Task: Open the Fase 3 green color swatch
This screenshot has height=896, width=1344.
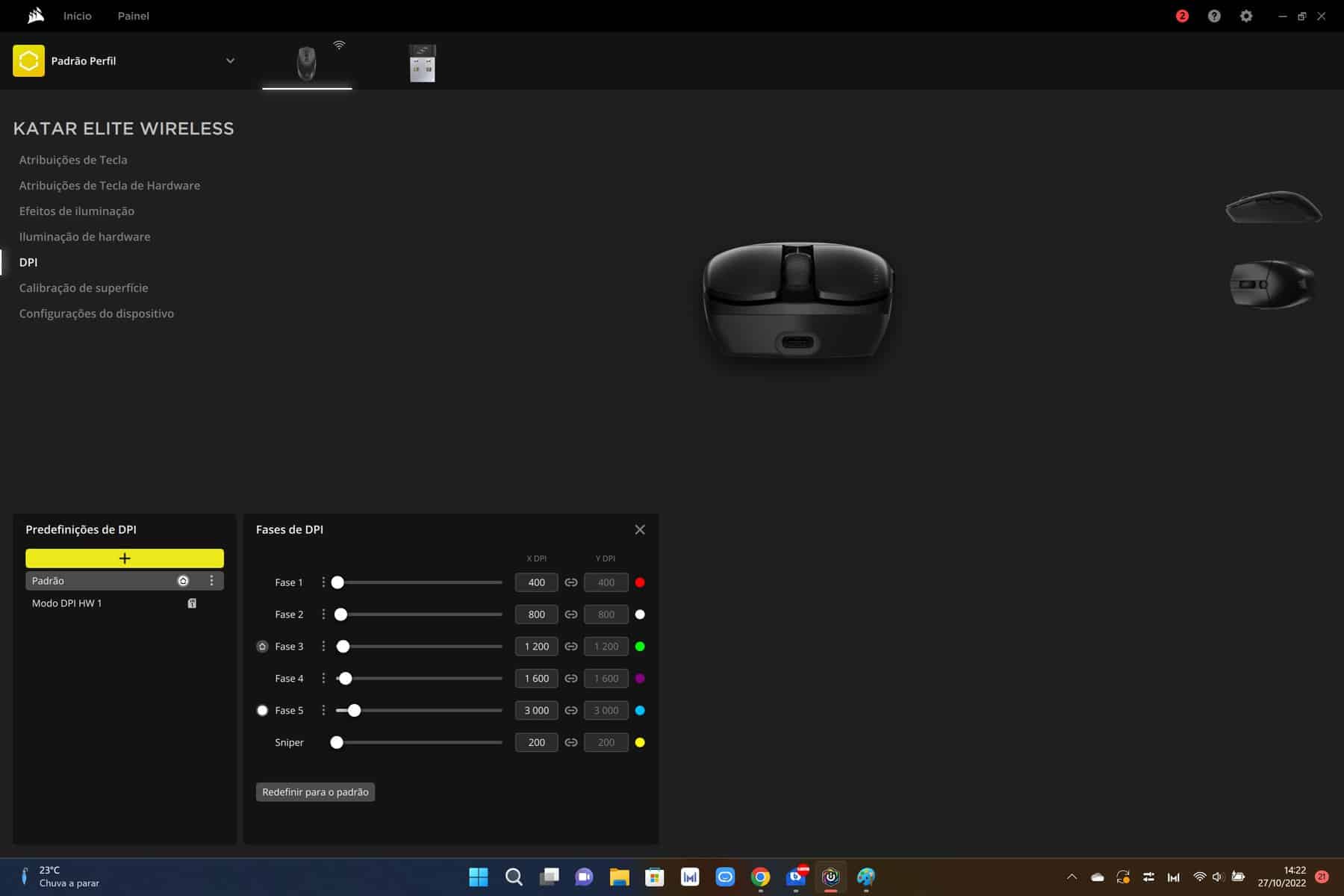Action: coord(640,647)
